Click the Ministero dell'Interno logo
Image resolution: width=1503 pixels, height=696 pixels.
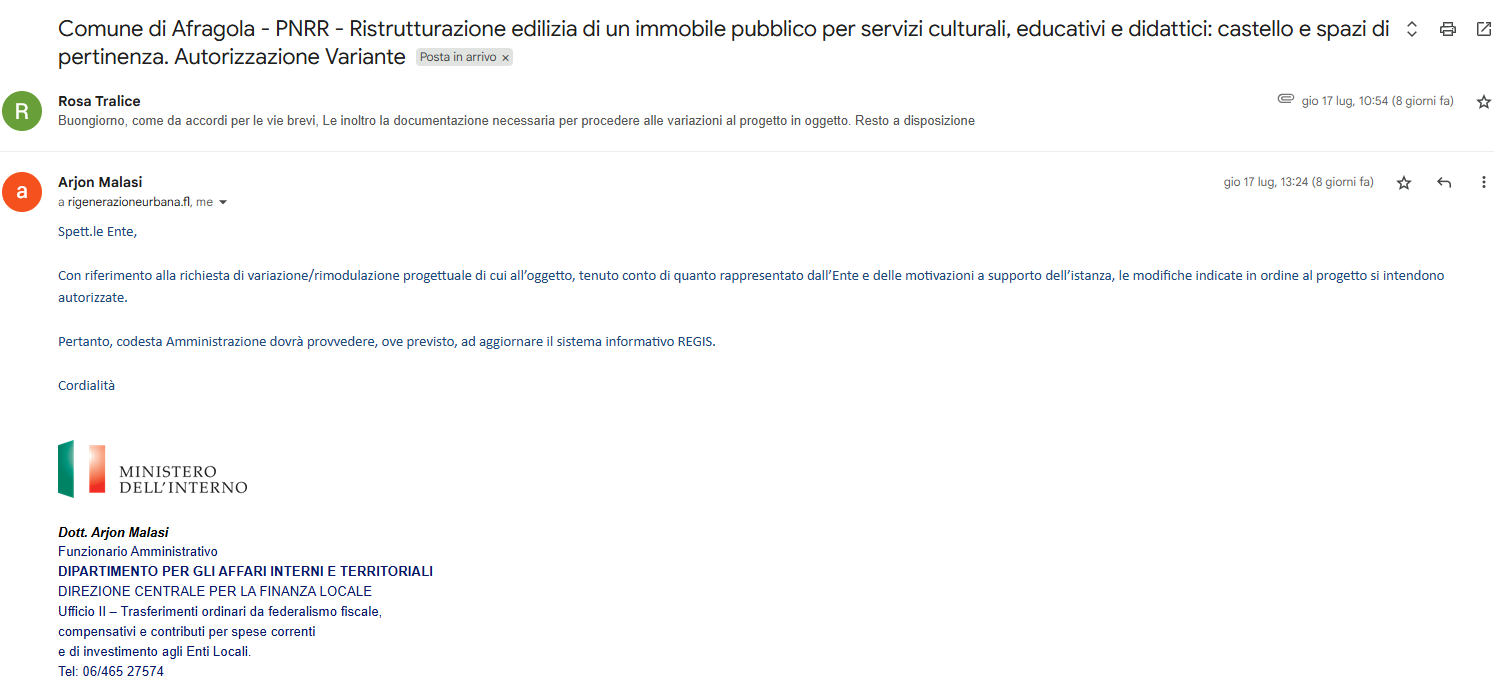152,469
